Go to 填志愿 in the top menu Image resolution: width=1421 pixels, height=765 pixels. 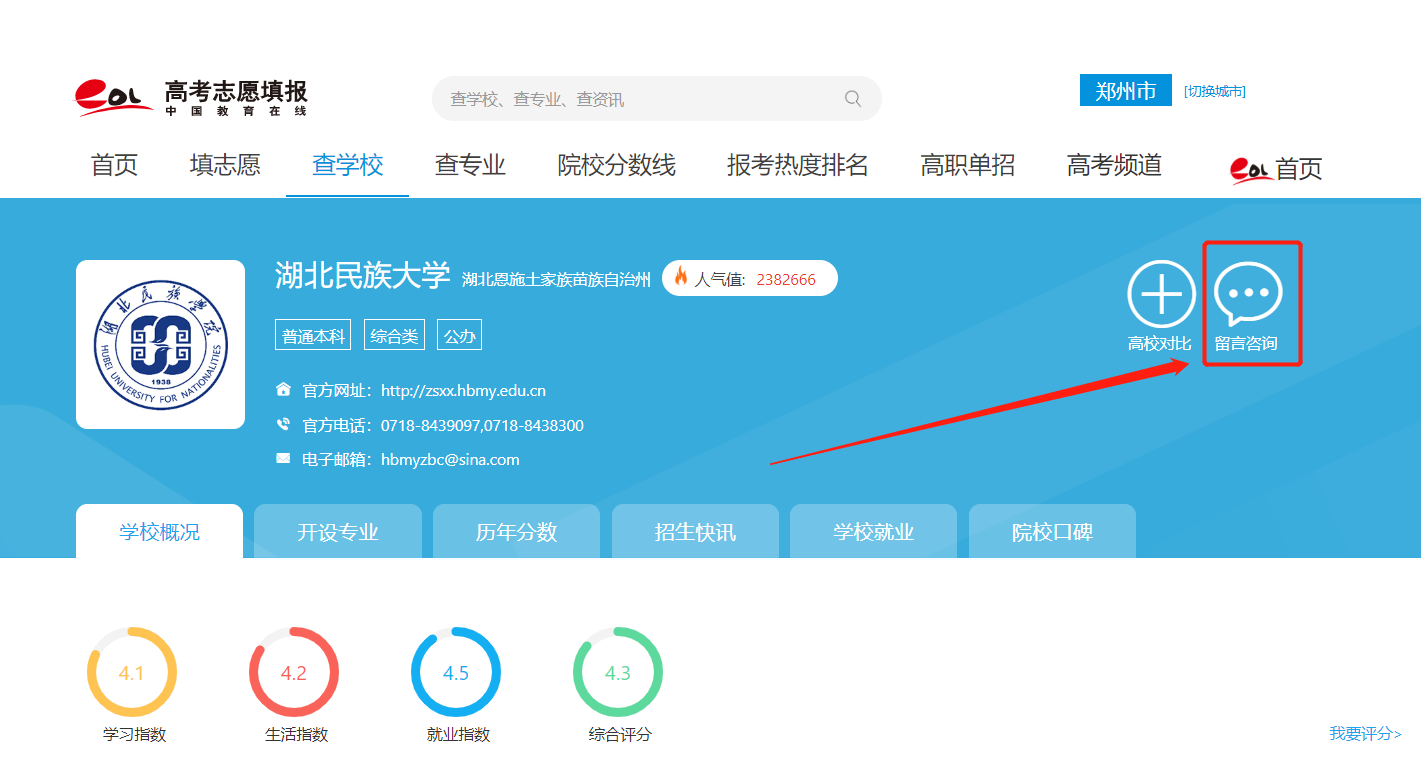coord(225,165)
